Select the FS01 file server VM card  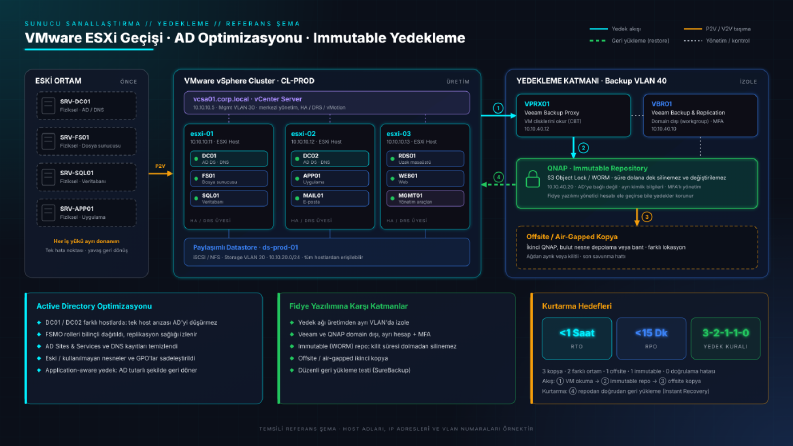click(x=229, y=179)
